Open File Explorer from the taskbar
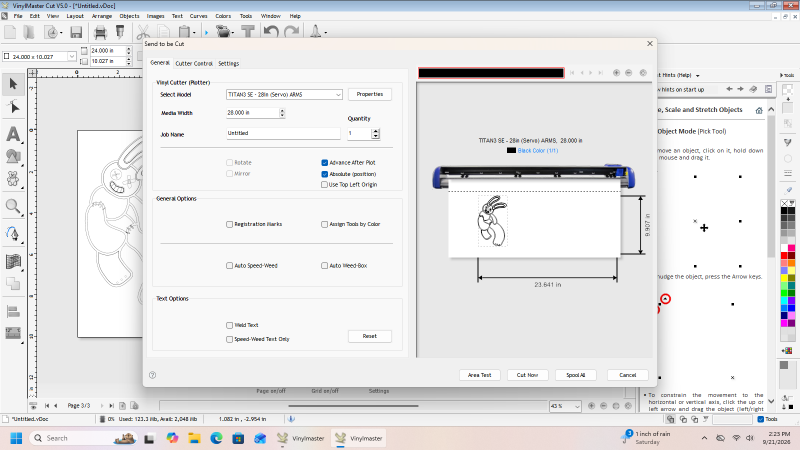The image size is (800, 450). pos(194,438)
